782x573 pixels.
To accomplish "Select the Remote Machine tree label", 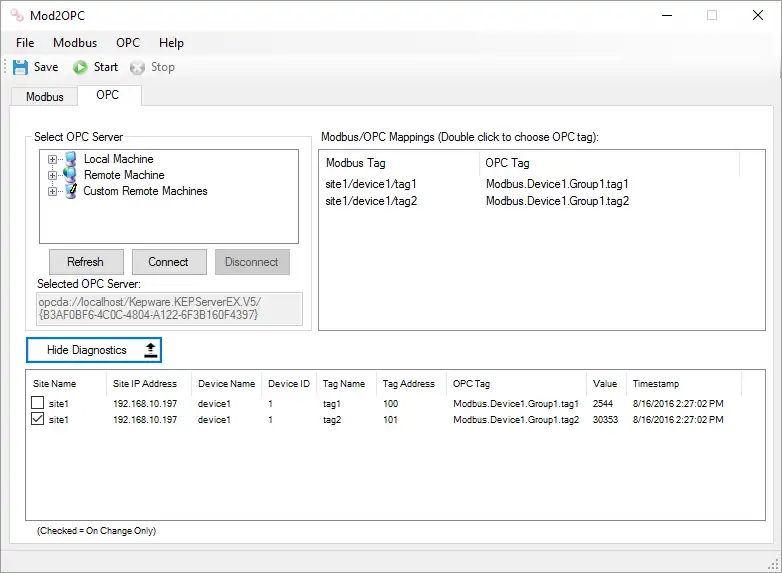I will (x=124, y=175).
